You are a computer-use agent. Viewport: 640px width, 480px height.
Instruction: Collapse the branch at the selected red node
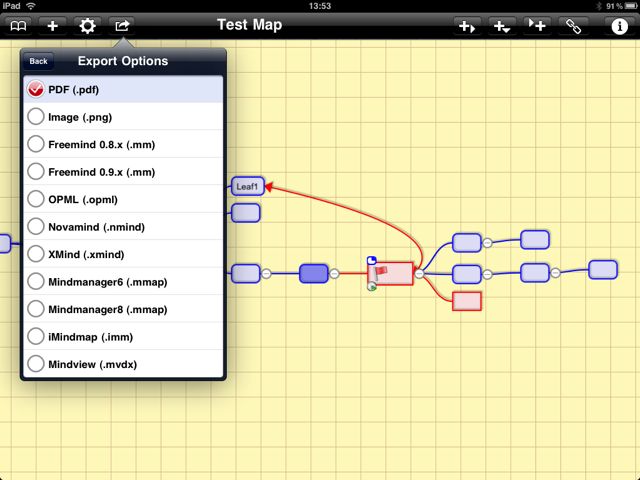[419, 274]
